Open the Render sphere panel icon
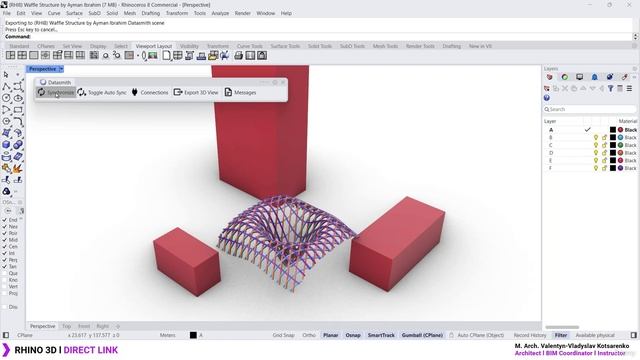The image size is (640, 360). tap(610, 77)
